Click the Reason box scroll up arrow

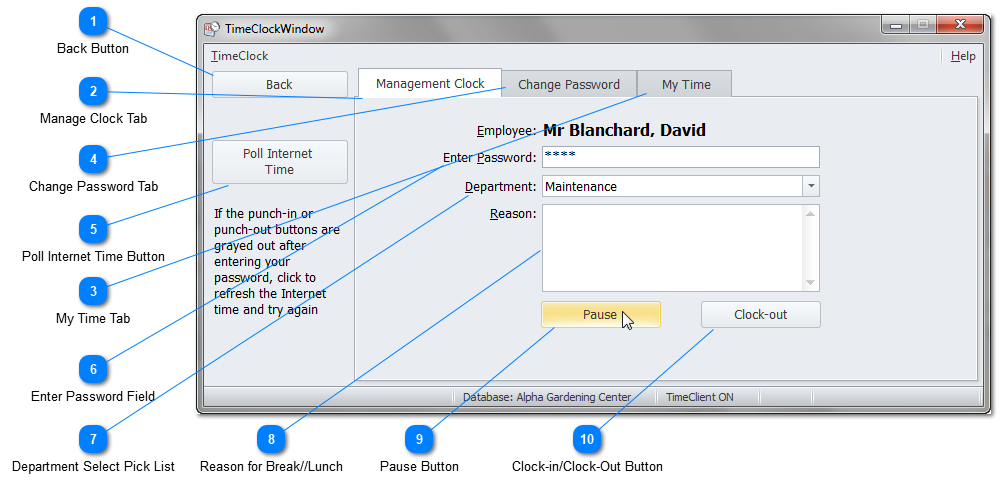[x=811, y=213]
